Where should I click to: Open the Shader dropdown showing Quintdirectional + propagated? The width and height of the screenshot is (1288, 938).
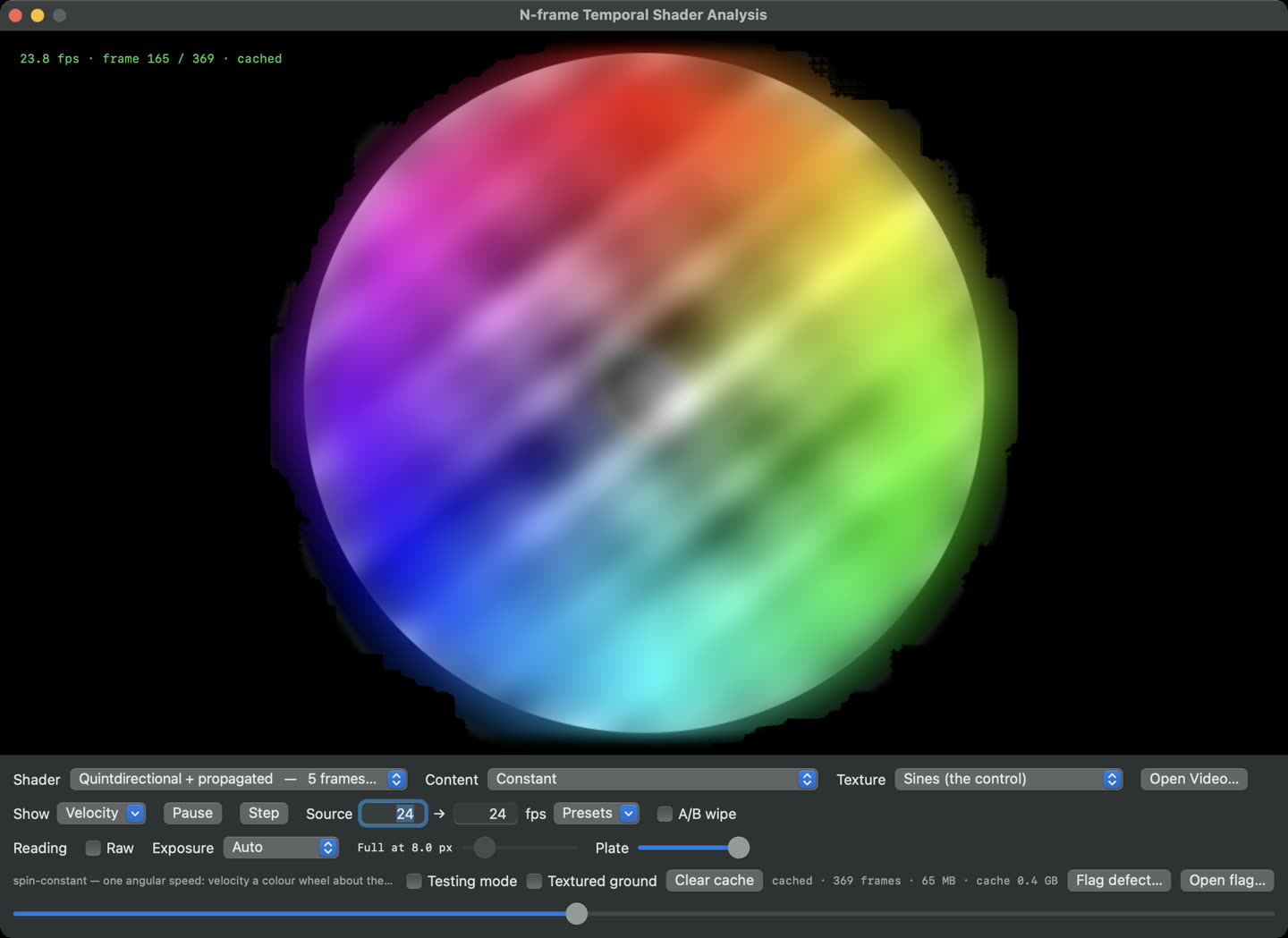238,779
